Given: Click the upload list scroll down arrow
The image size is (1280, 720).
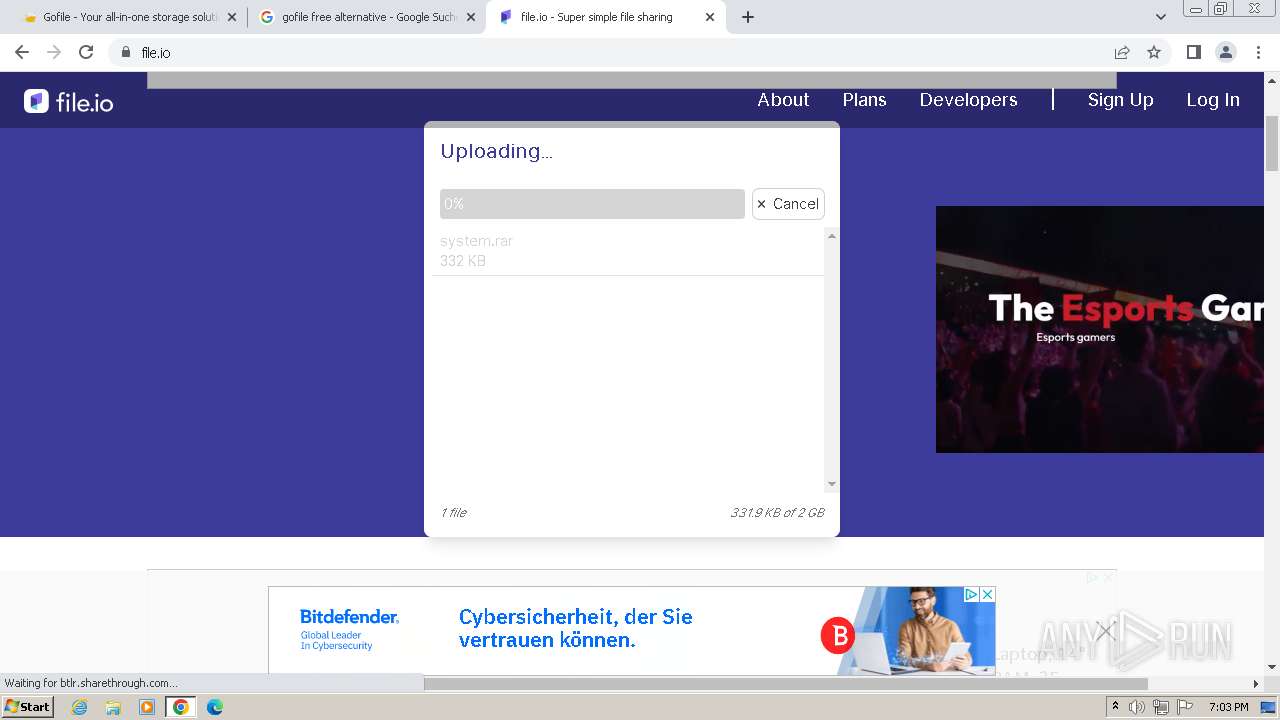Looking at the screenshot, I should pos(831,484).
